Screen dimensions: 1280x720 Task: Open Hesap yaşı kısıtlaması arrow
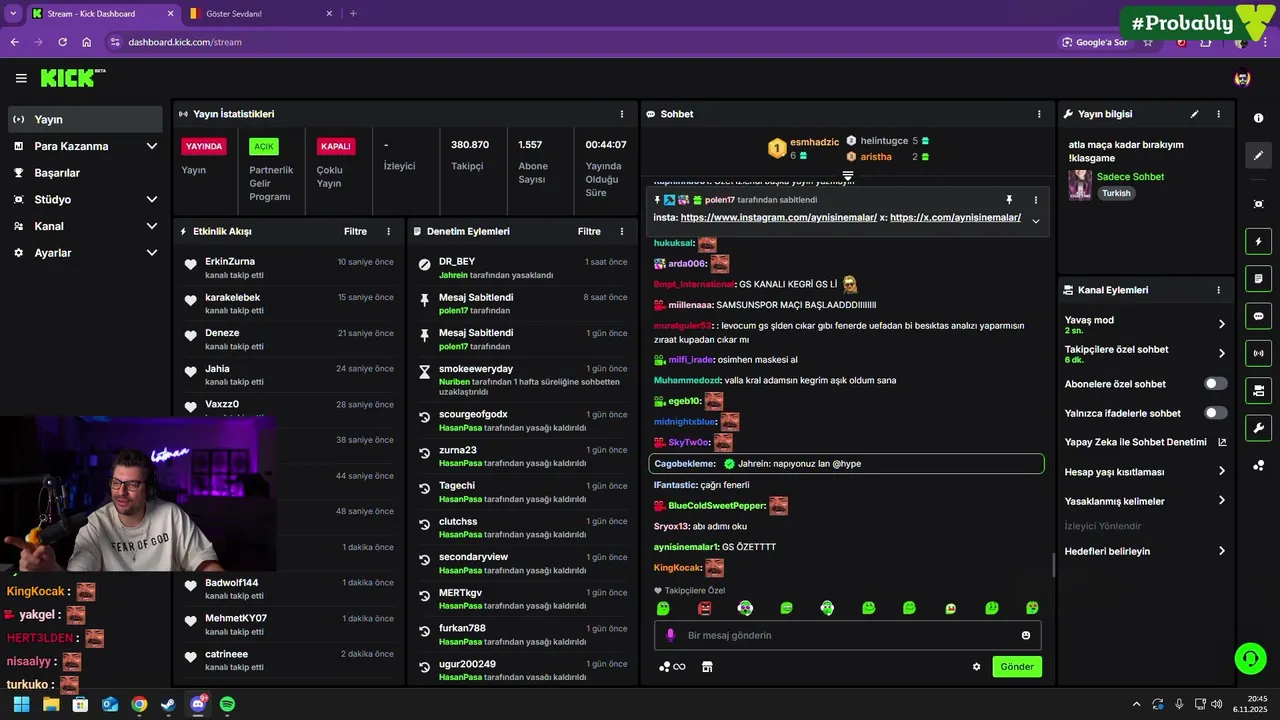click(1221, 472)
